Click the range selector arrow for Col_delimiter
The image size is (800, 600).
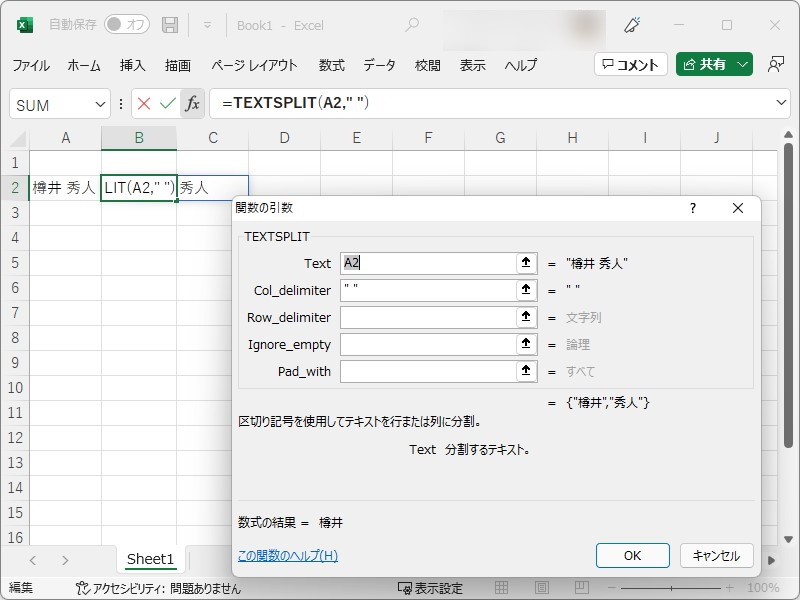click(525, 290)
